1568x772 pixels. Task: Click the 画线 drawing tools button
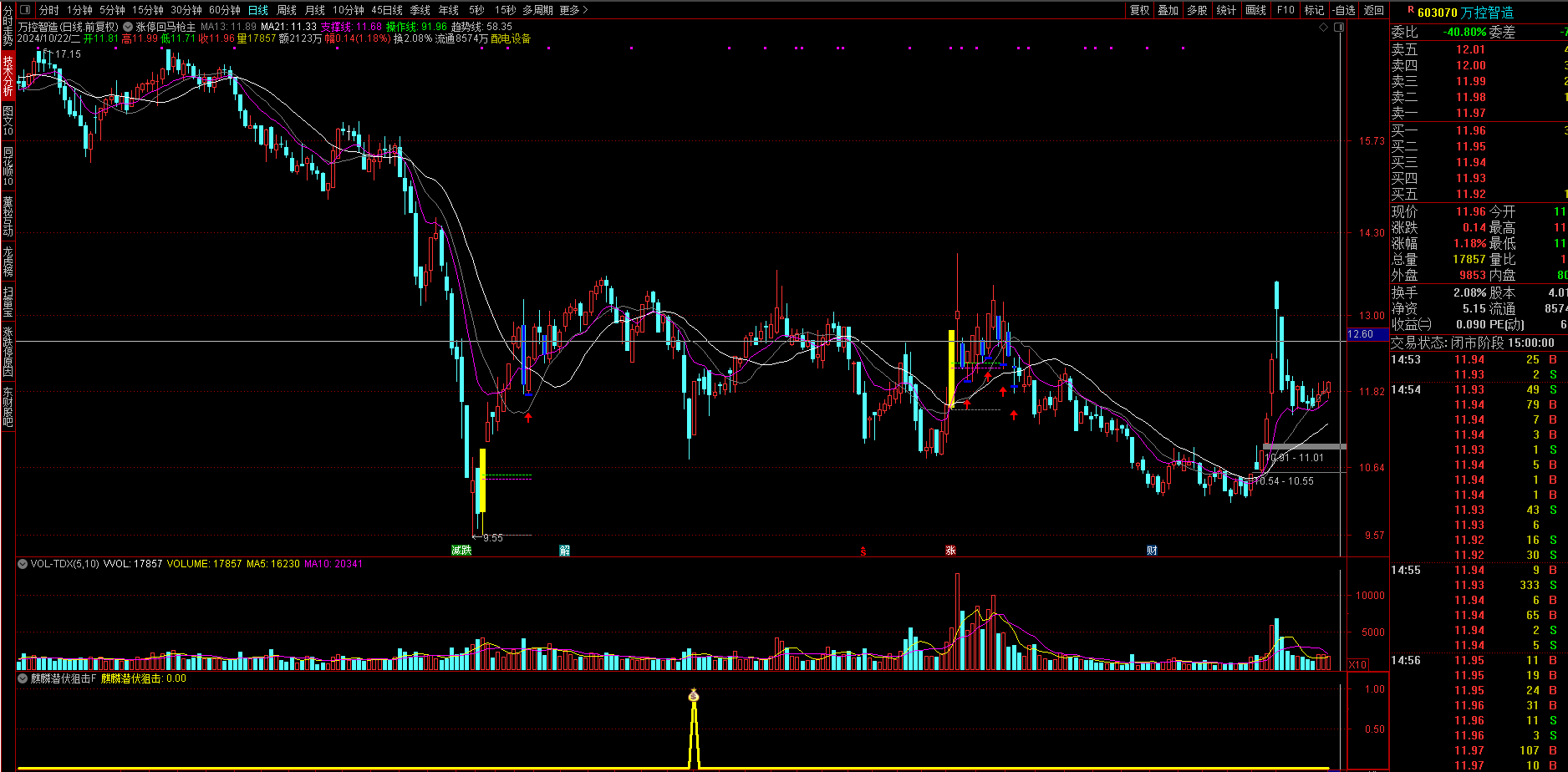click(x=1256, y=10)
